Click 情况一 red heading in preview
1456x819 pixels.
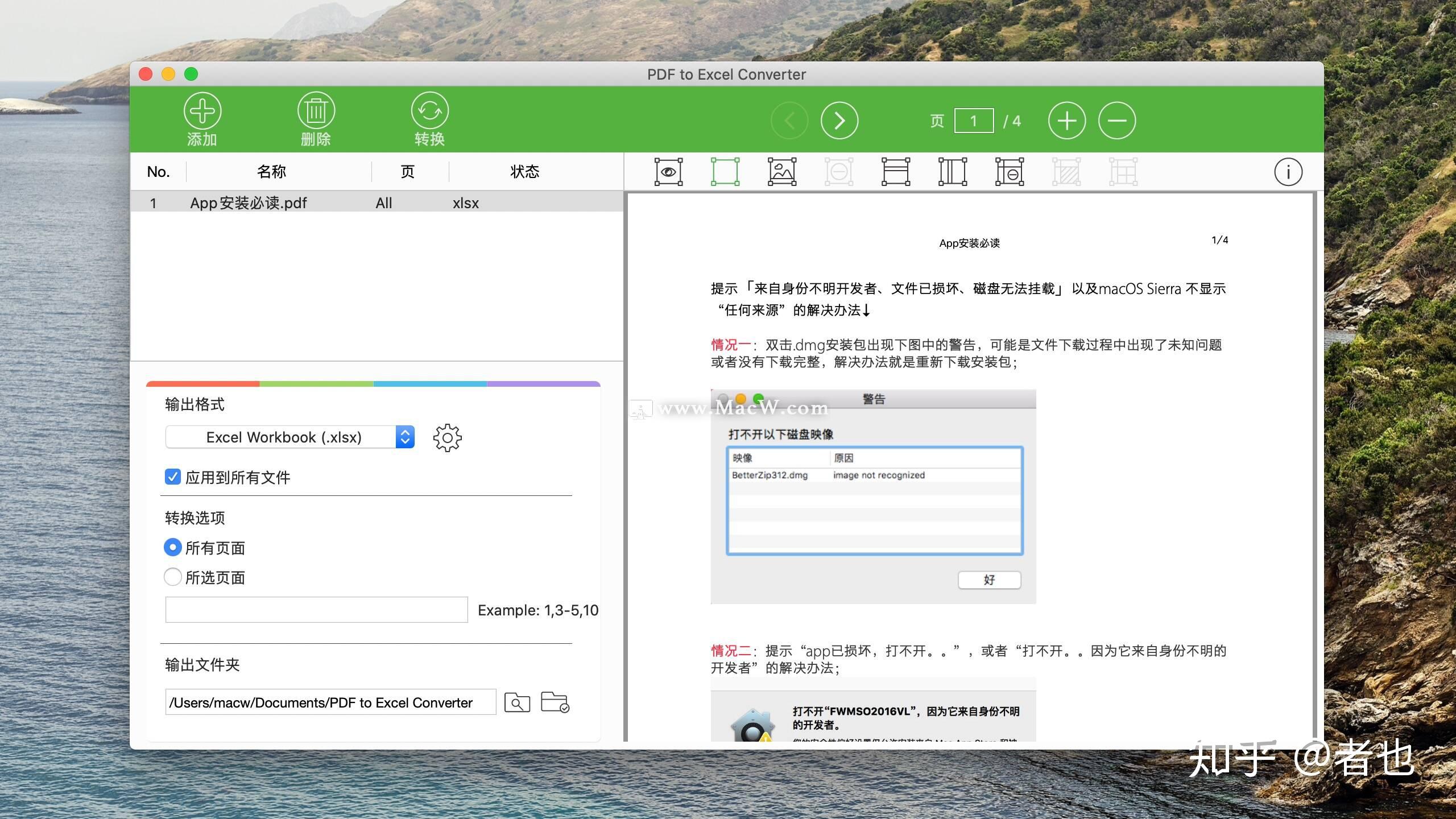coord(731,345)
